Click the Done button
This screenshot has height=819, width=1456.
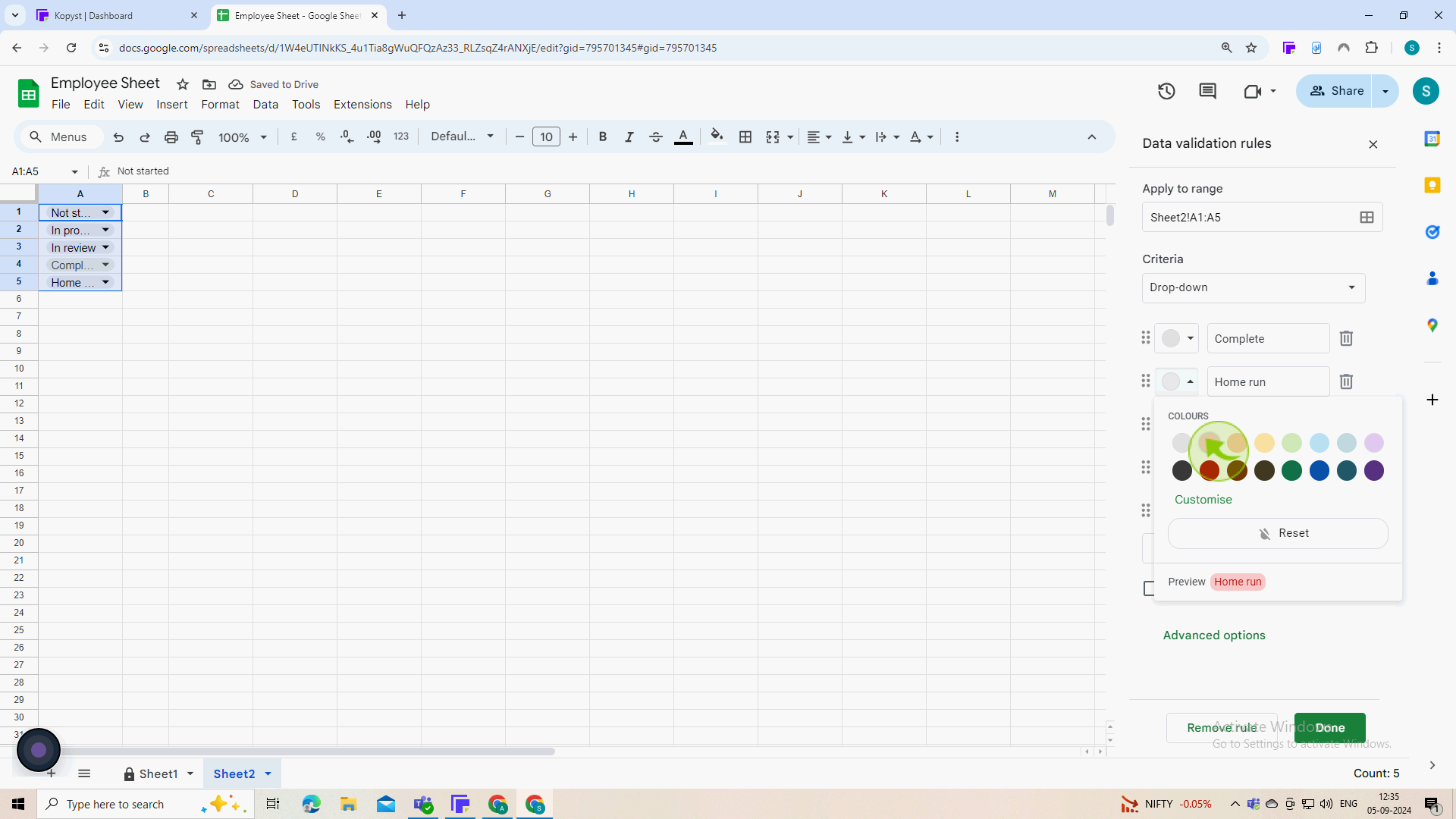click(x=1330, y=727)
